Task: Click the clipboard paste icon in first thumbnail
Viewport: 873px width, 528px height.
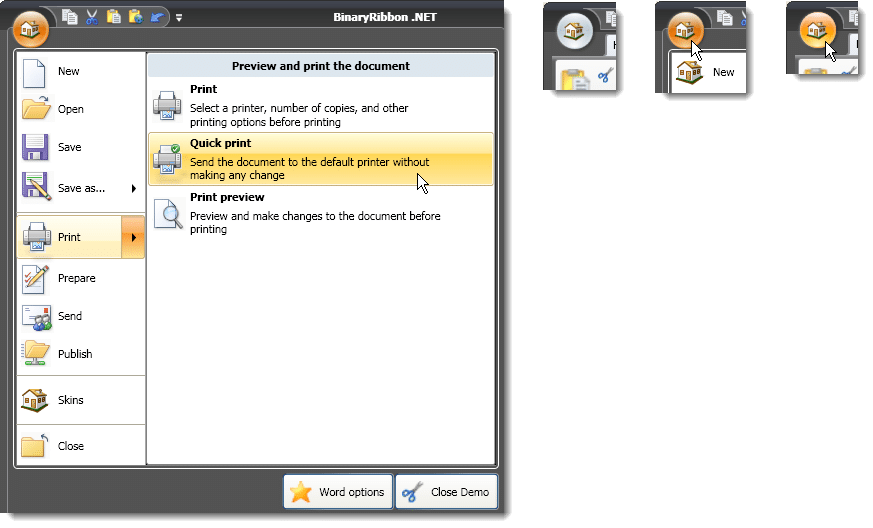Action: pos(575,79)
